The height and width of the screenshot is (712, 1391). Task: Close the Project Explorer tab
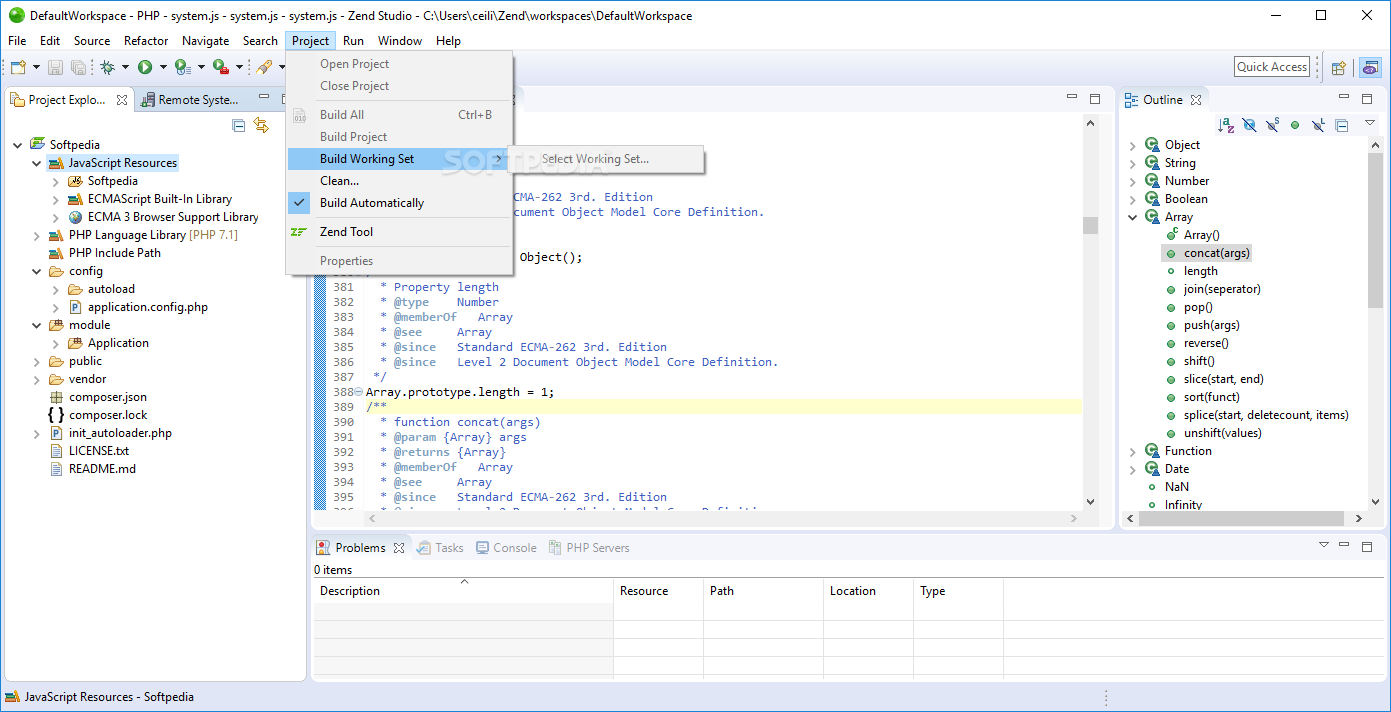[x=122, y=100]
